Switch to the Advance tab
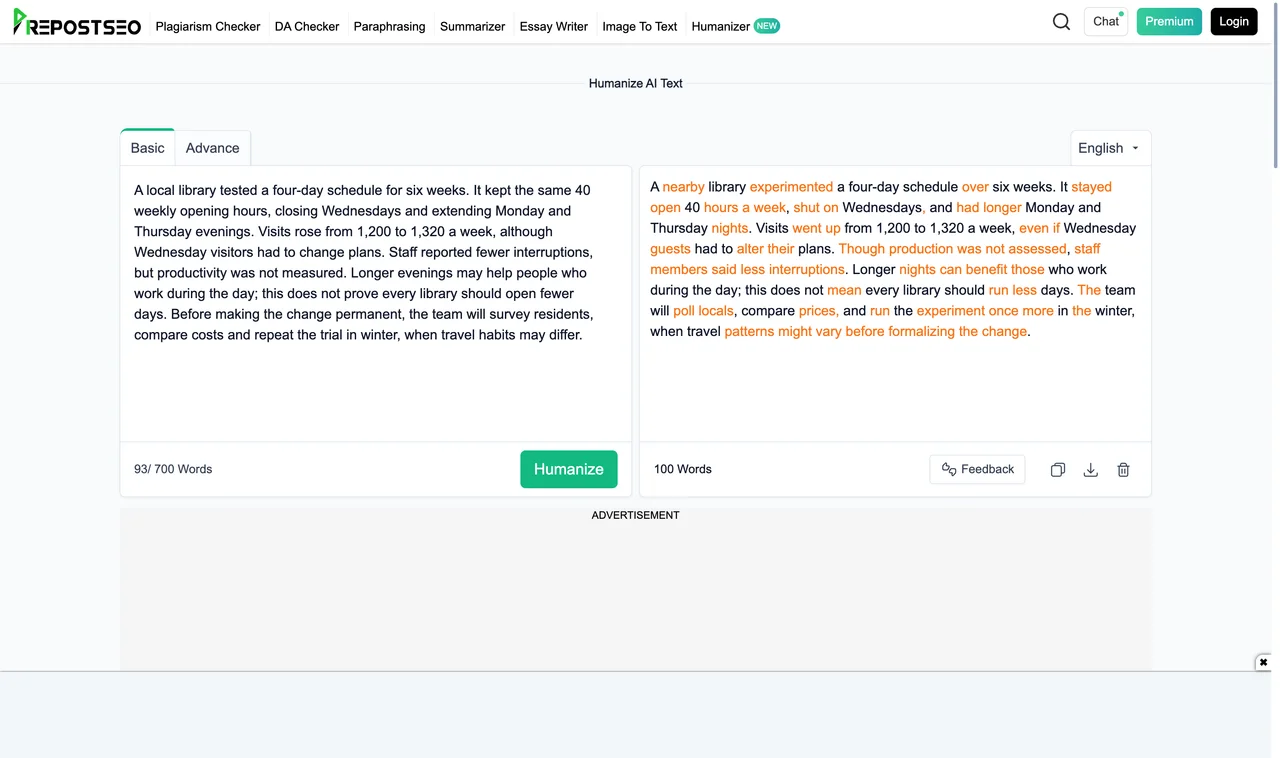Screen dimensions: 1280x758 pos(213,148)
